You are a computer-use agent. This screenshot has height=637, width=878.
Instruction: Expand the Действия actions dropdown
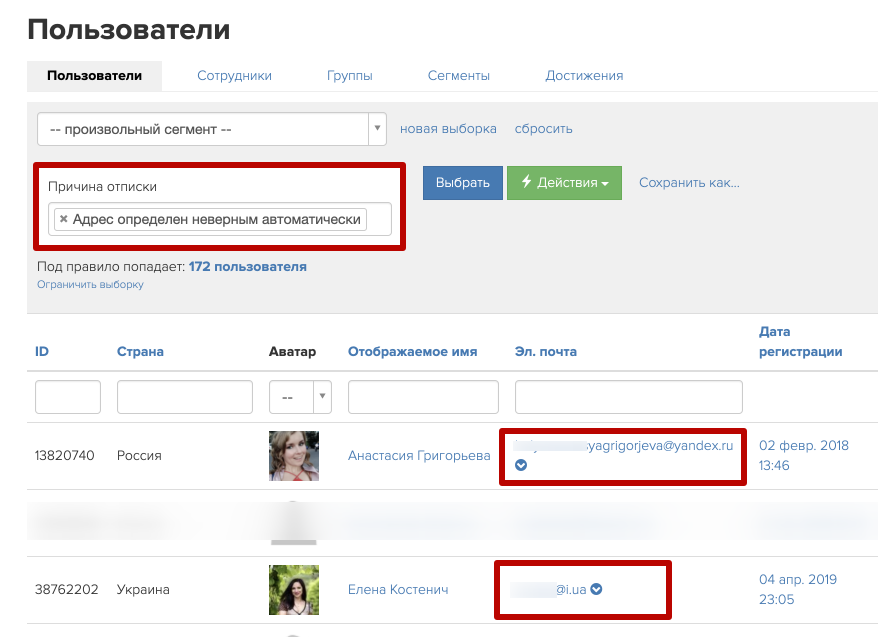pyautogui.click(x=564, y=183)
